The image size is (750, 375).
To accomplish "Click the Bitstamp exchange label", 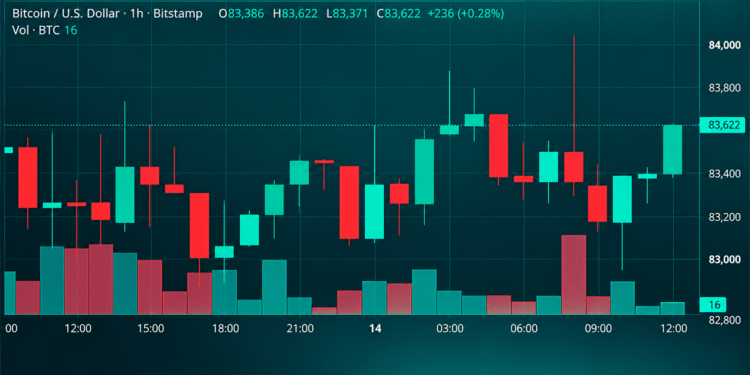I will coord(178,13).
